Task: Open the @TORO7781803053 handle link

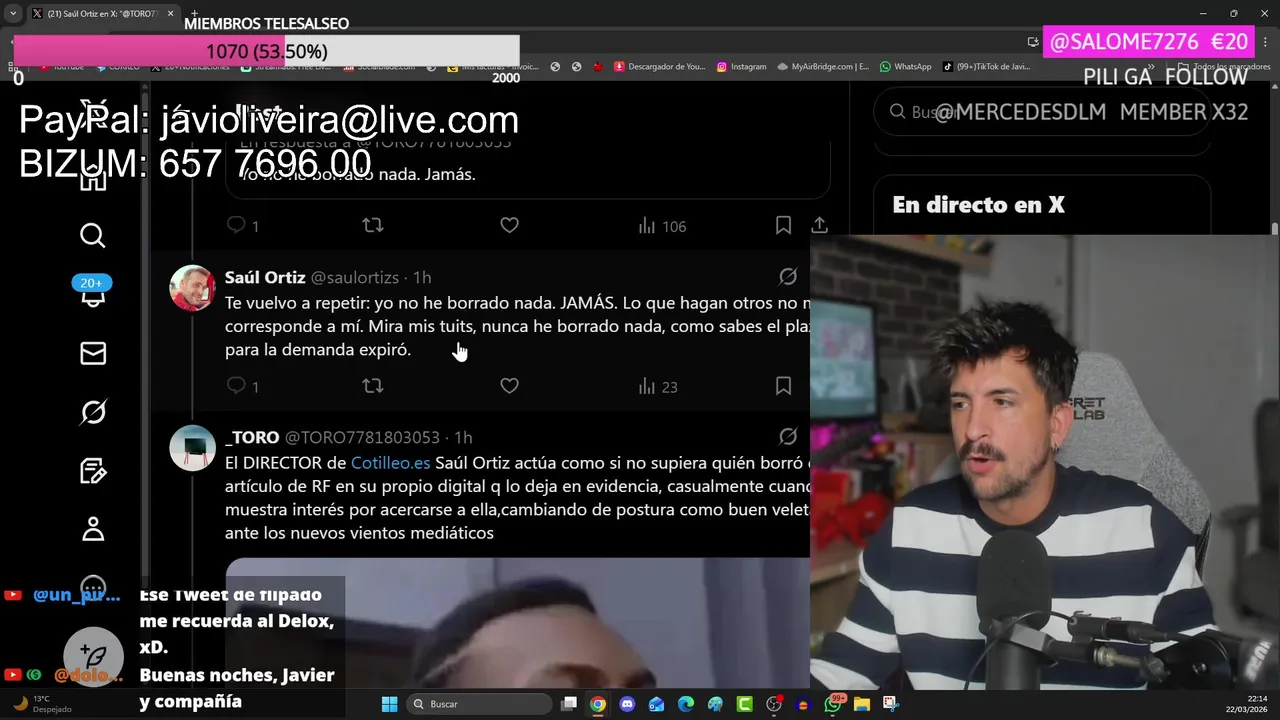Action: click(362, 437)
